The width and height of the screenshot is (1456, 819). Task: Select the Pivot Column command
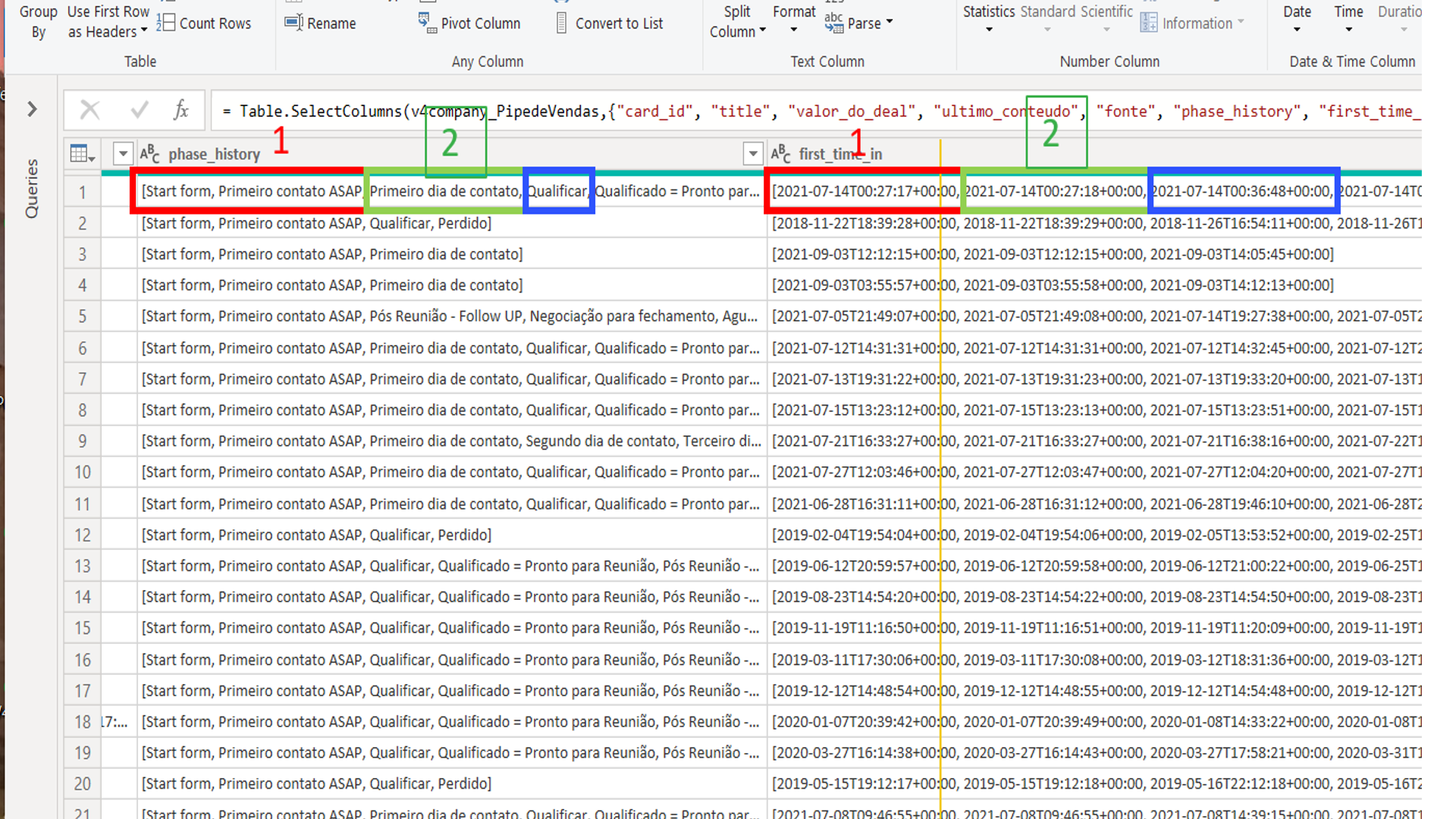pos(469,23)
